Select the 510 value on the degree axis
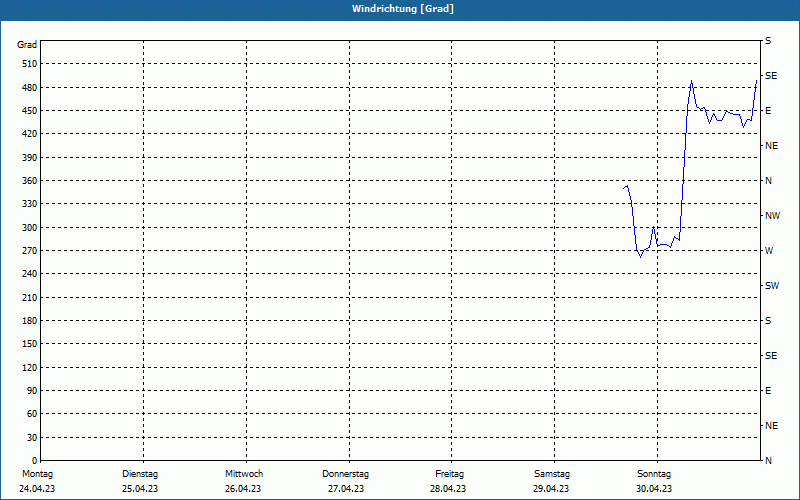This screenshot has height=500, width=800. coord(30,64)
